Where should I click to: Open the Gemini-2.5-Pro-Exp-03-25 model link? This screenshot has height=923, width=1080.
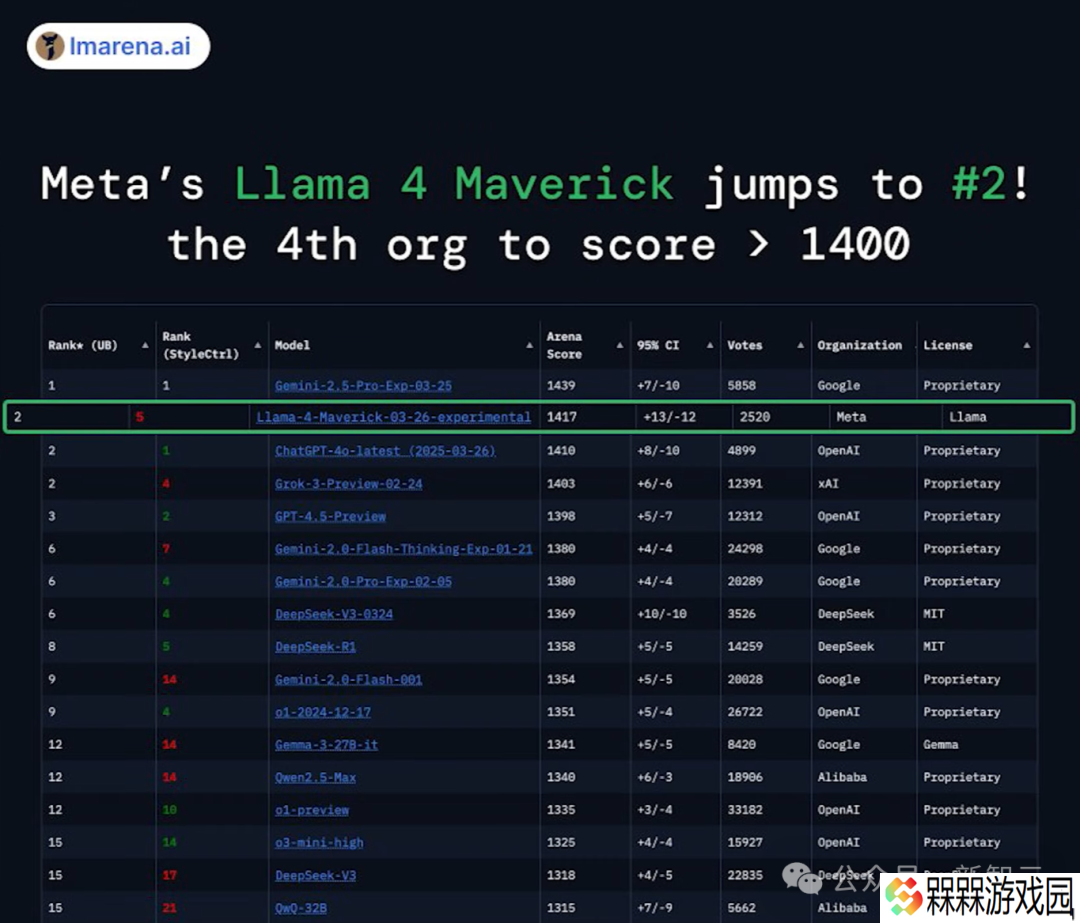coord(364,386)
